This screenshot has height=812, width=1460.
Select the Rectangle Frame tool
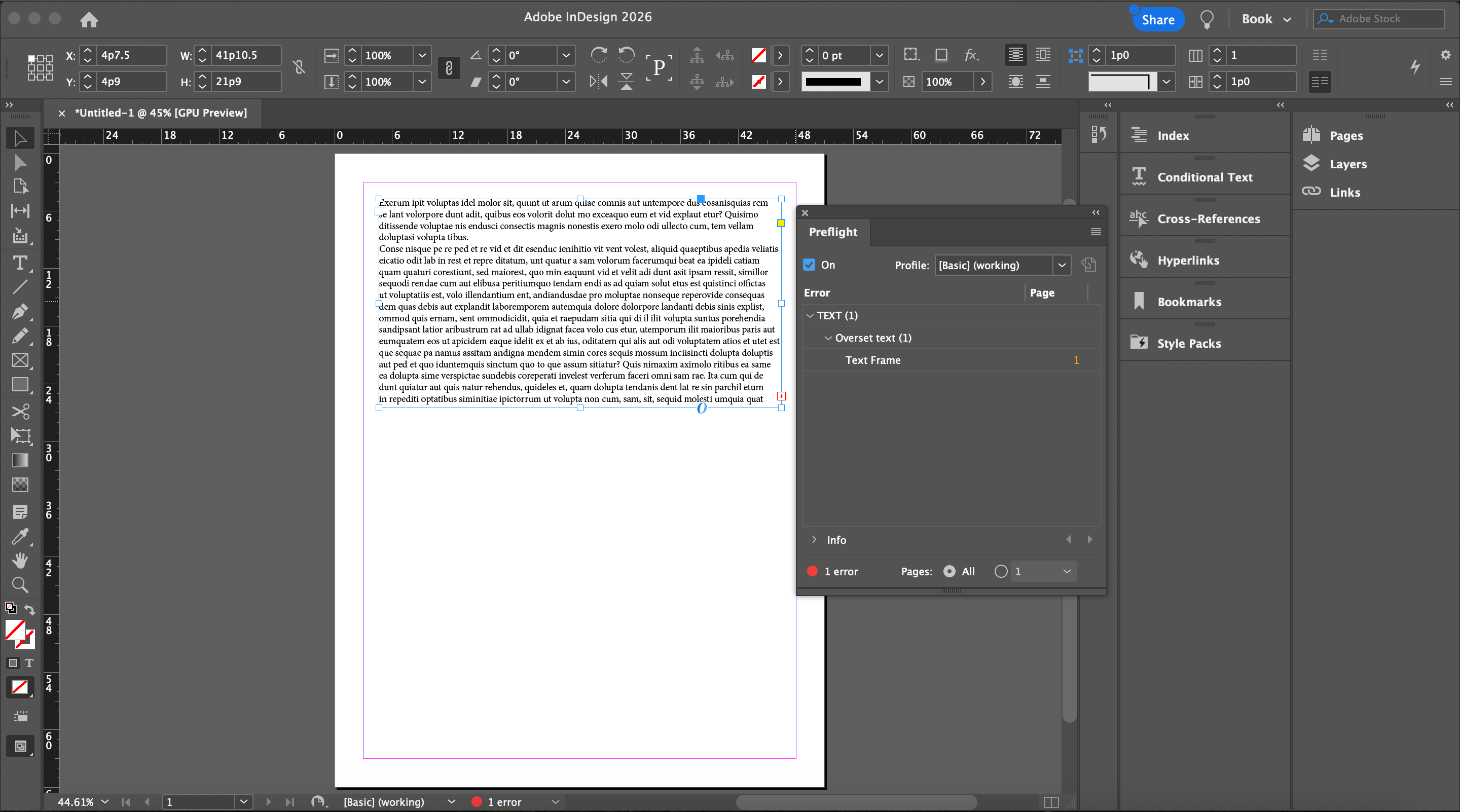pyautogui.click(x=20, y=360)
